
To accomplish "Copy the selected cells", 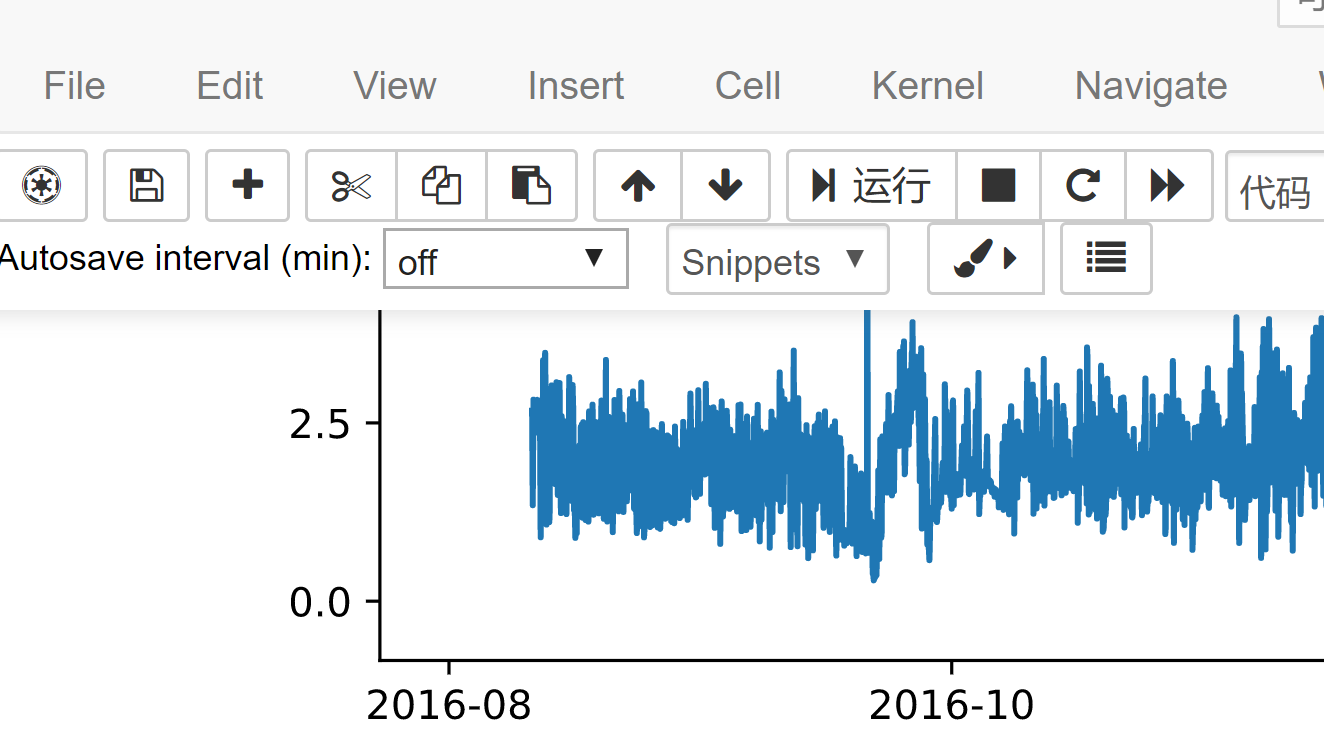I will tap(442, 185).
